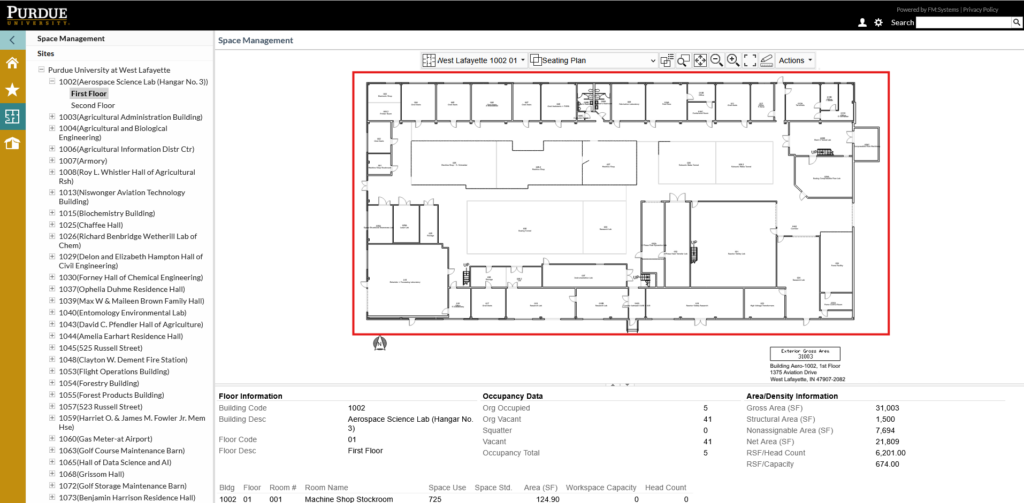This screenshot has height=503, width=1024.
Task: Click the Space Management sidebar header
Action: tap(71, 39)
